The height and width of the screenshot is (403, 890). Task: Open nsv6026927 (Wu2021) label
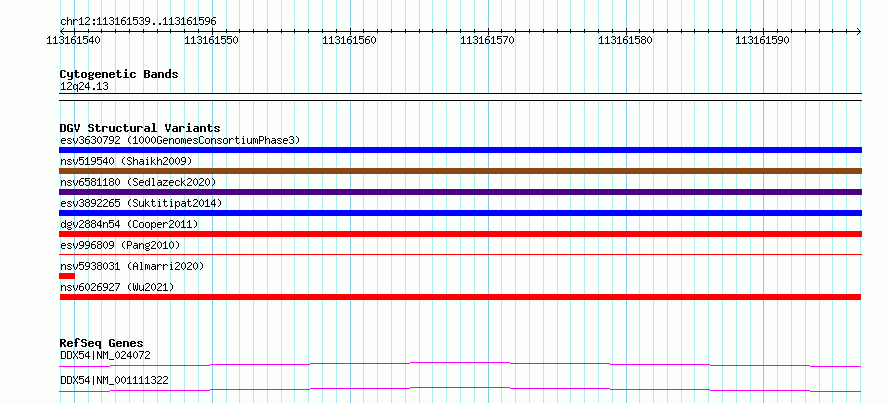117,287
